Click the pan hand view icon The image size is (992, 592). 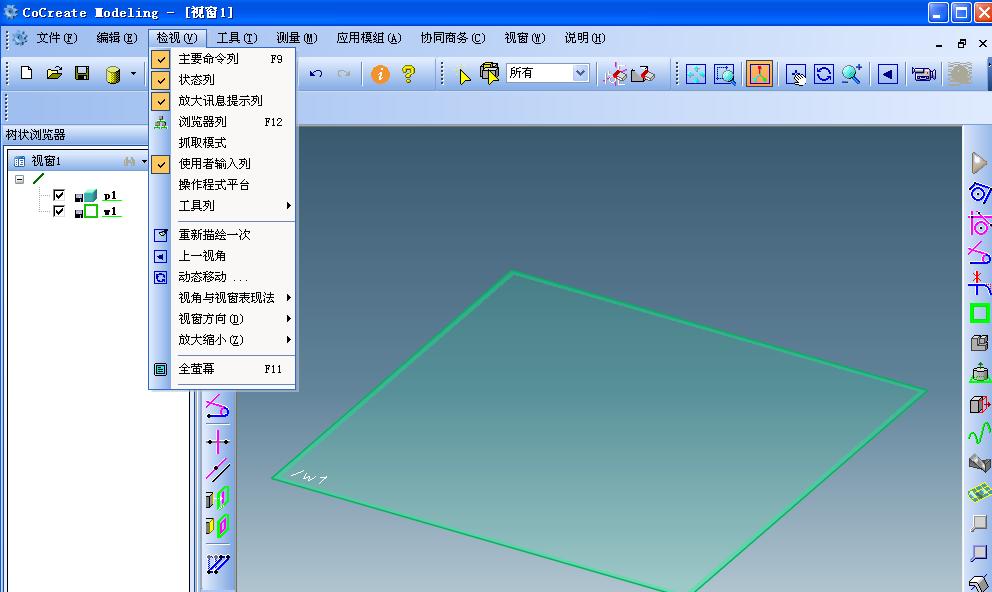click(x=796, y=75)
